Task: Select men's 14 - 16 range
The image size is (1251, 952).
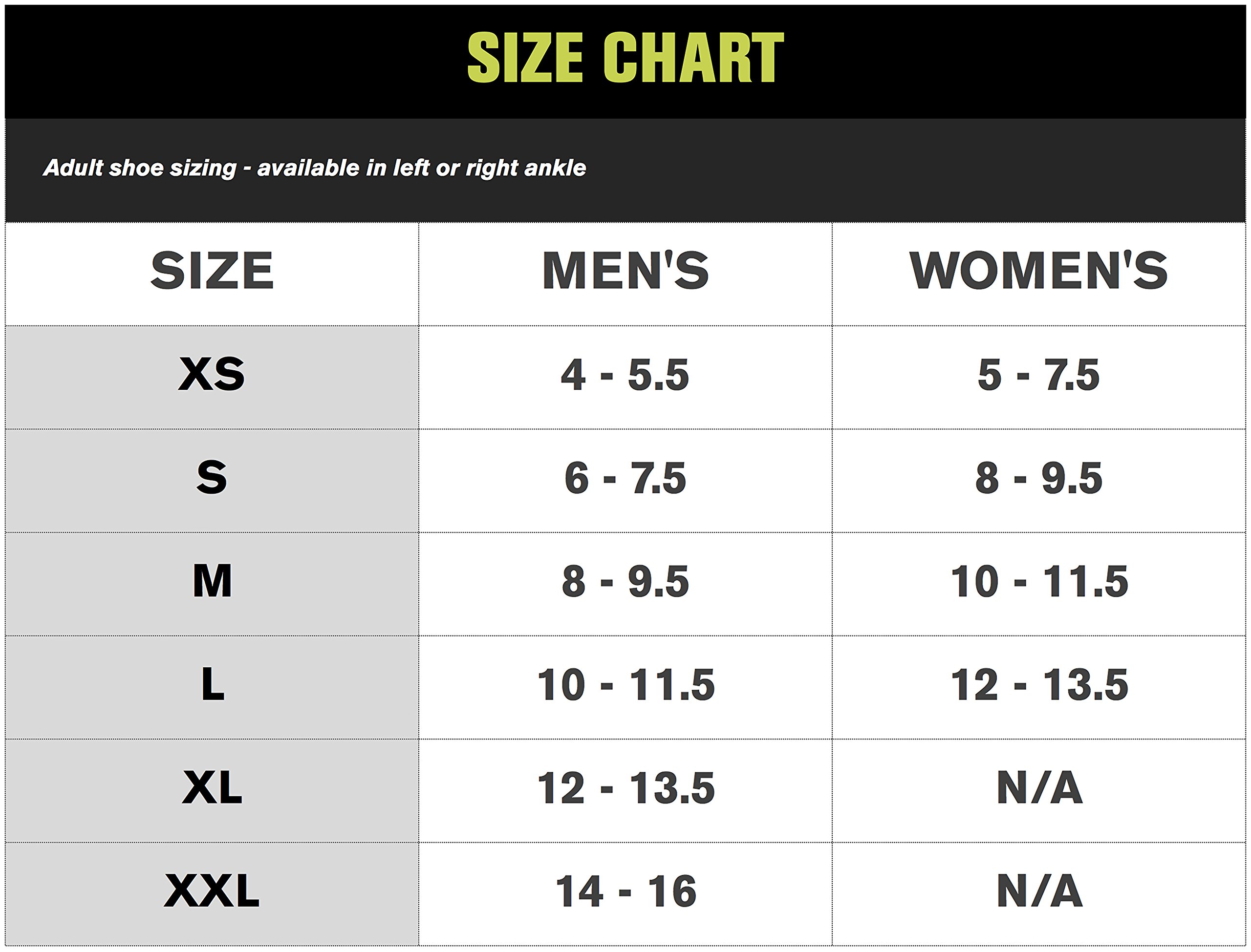Action: (x=625, y=891)
